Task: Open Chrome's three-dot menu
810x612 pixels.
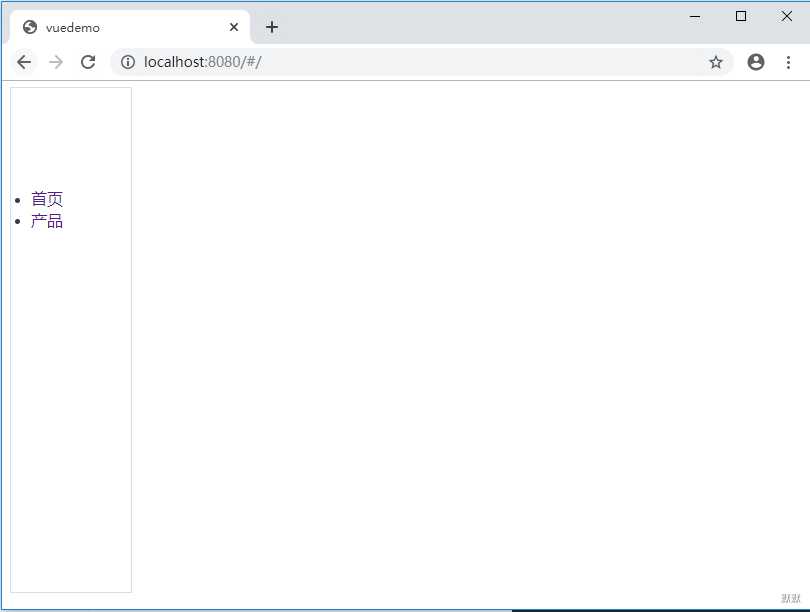Action: [788, 62]
